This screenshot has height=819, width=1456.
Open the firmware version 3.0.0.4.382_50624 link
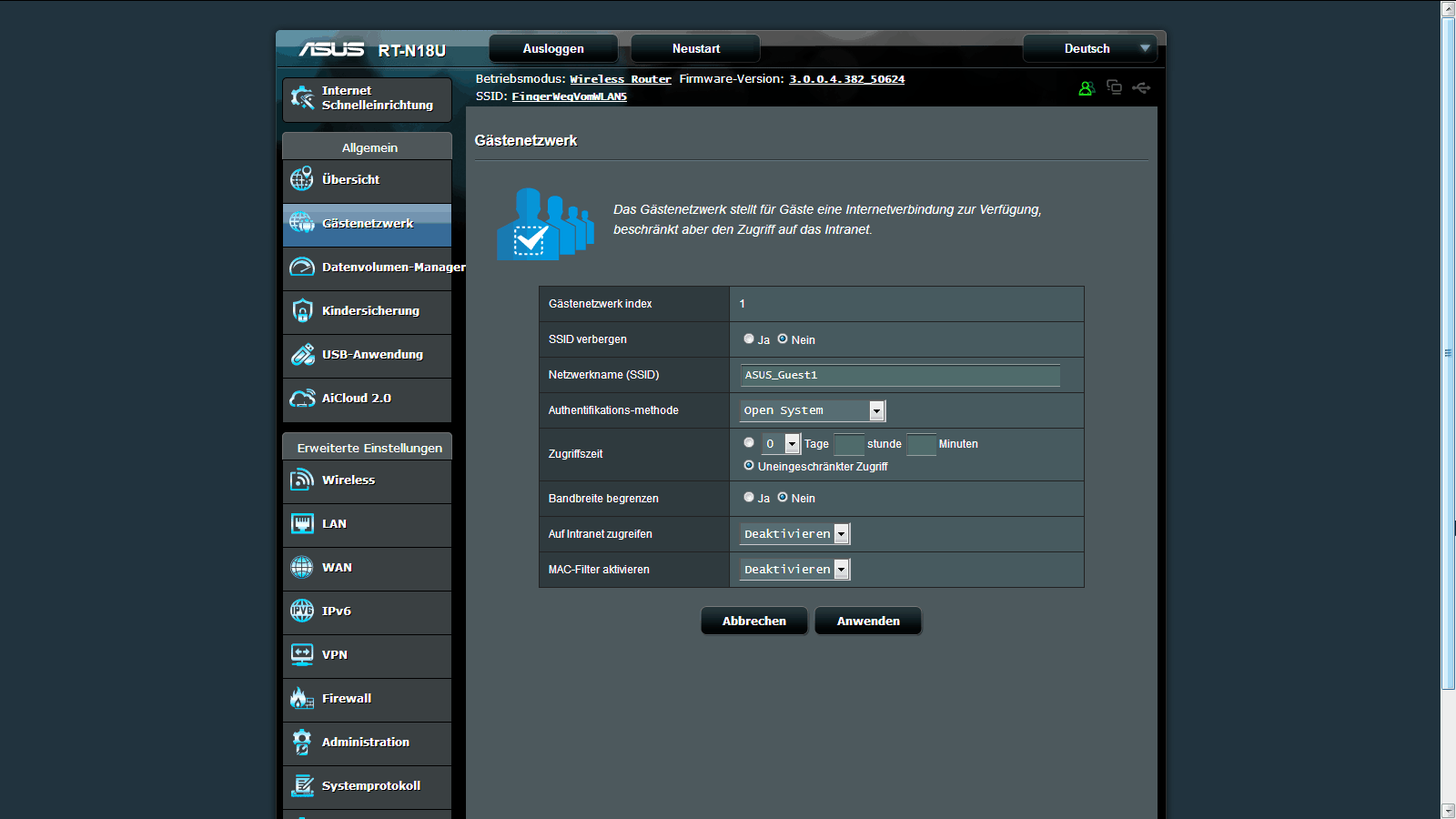[846, 79]
